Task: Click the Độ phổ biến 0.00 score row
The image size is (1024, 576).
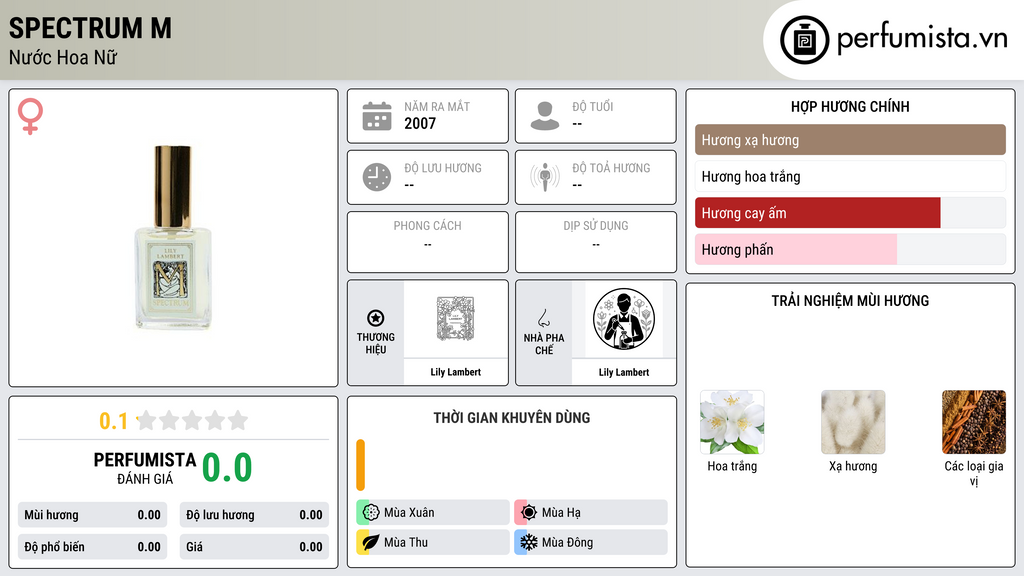Action: click(x=92, y=547)
